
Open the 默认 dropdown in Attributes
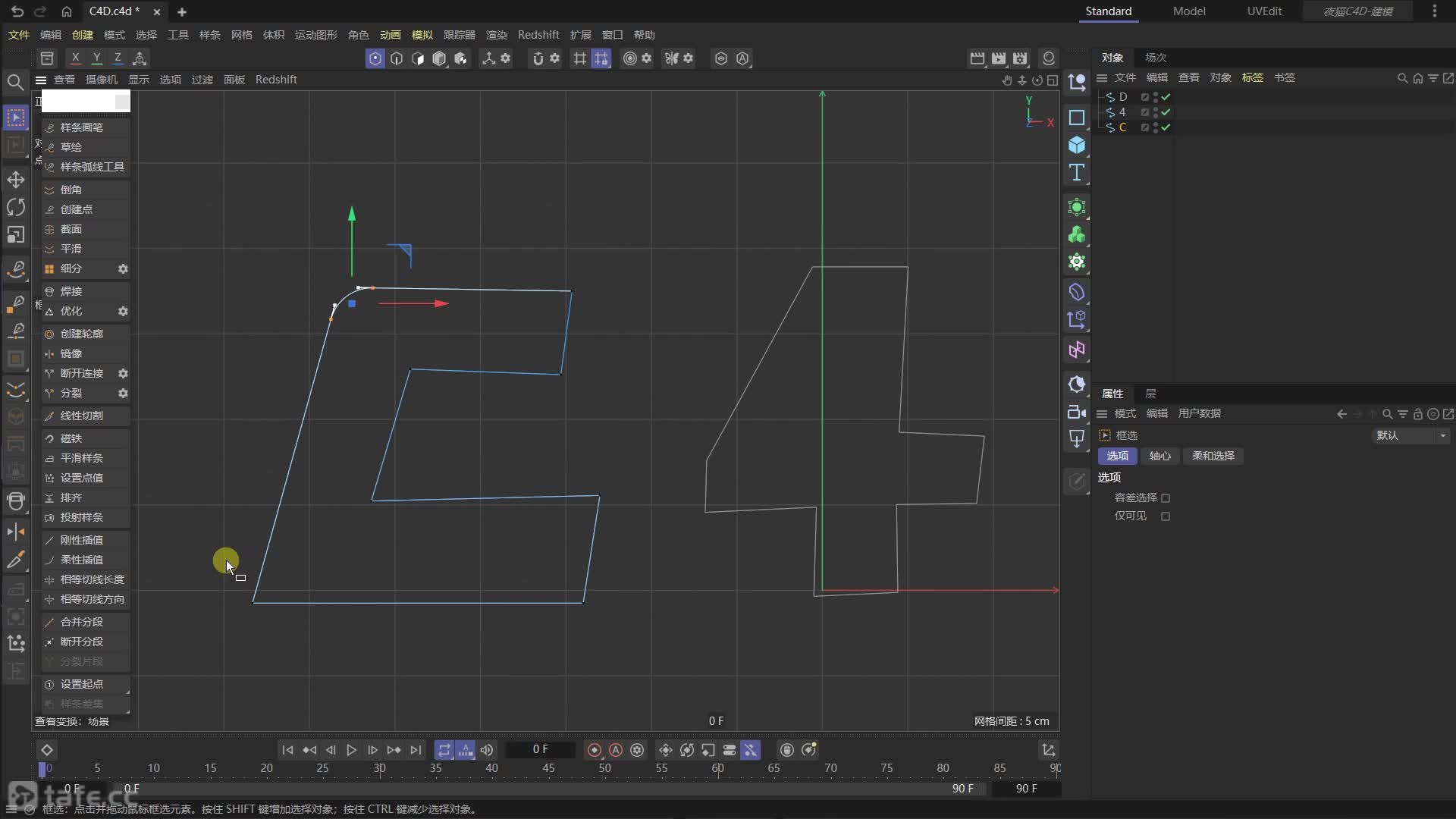1411,435
